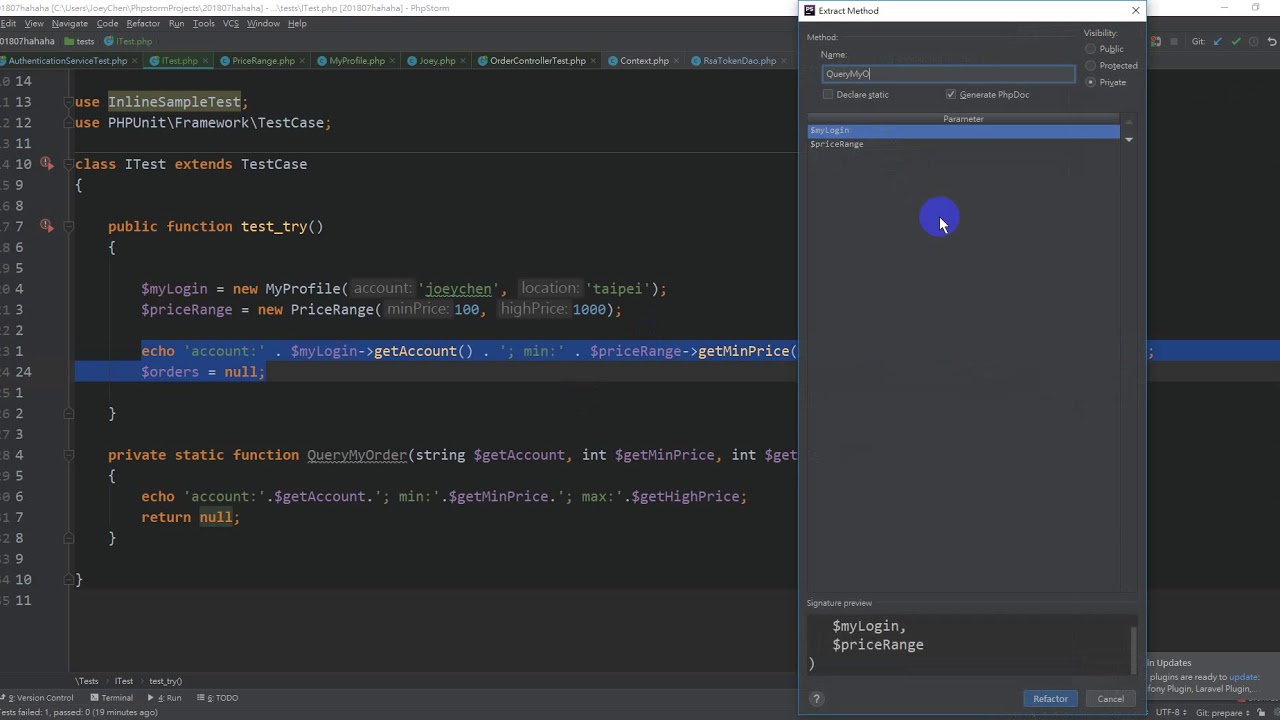Click Git commit checkmark icon
Image resolution: width=1280 pixels, height=720 pixels.
pyautogui.click(x=1236, y=42)
